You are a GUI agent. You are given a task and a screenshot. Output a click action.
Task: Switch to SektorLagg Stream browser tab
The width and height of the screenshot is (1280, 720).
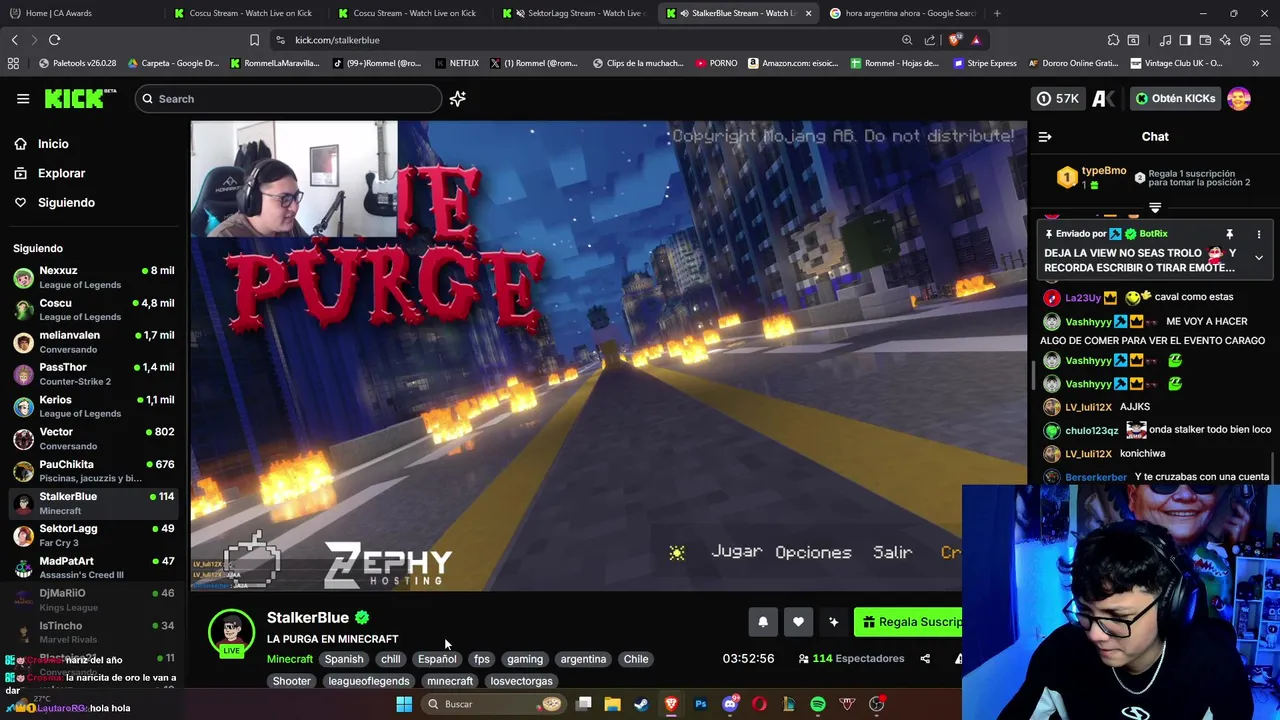(573, 13)
